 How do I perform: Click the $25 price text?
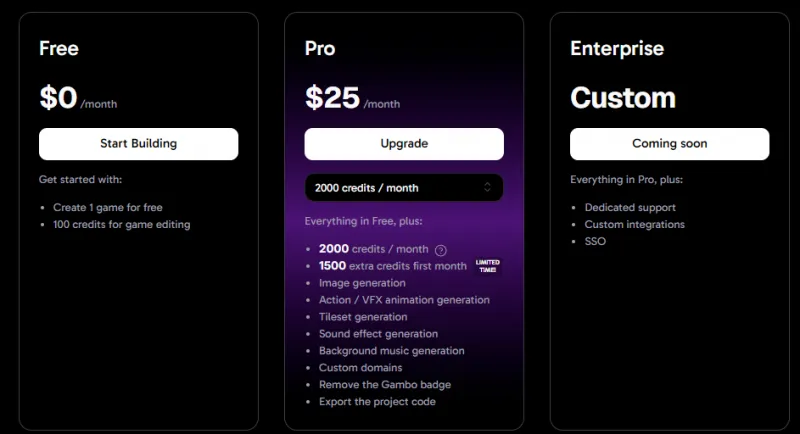[332, 97]
